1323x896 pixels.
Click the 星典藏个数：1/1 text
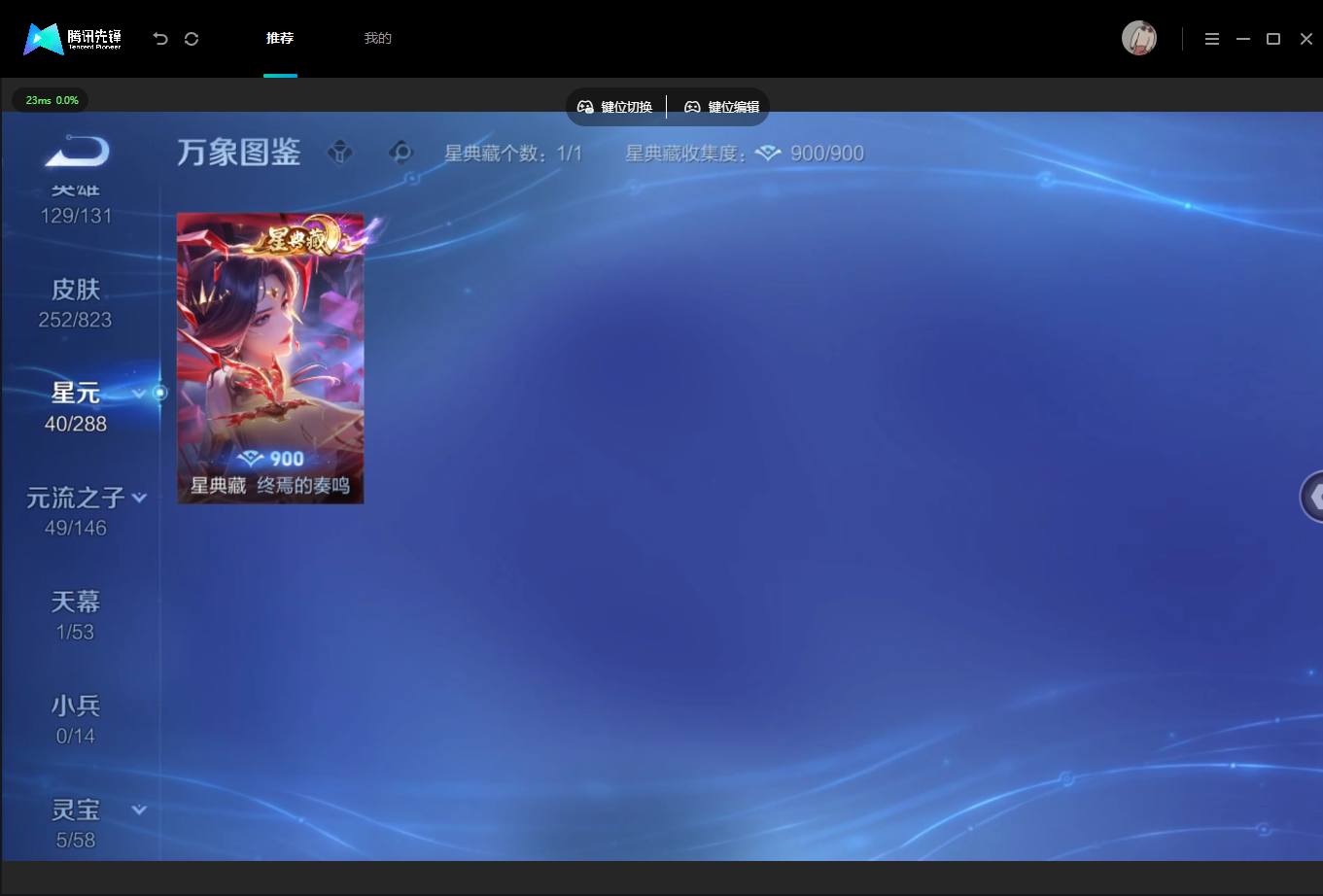click(513, 154)
